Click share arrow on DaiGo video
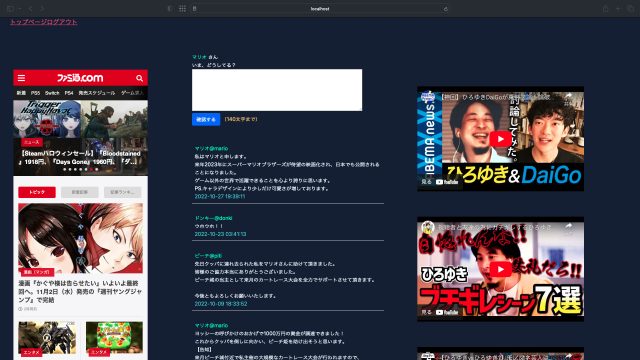The height and width of the screenshot is (360, 640). coord(568,96)
